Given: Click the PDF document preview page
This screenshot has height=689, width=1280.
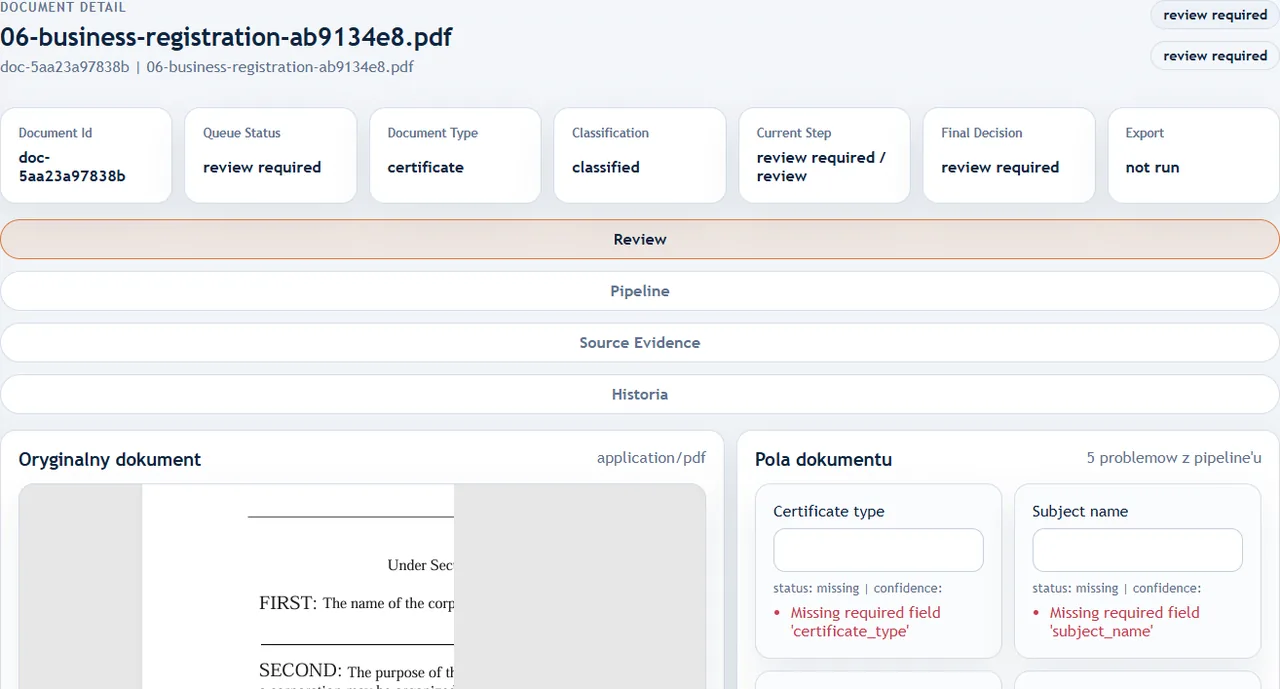Looking at the screenshot, I should pos(298,587).
